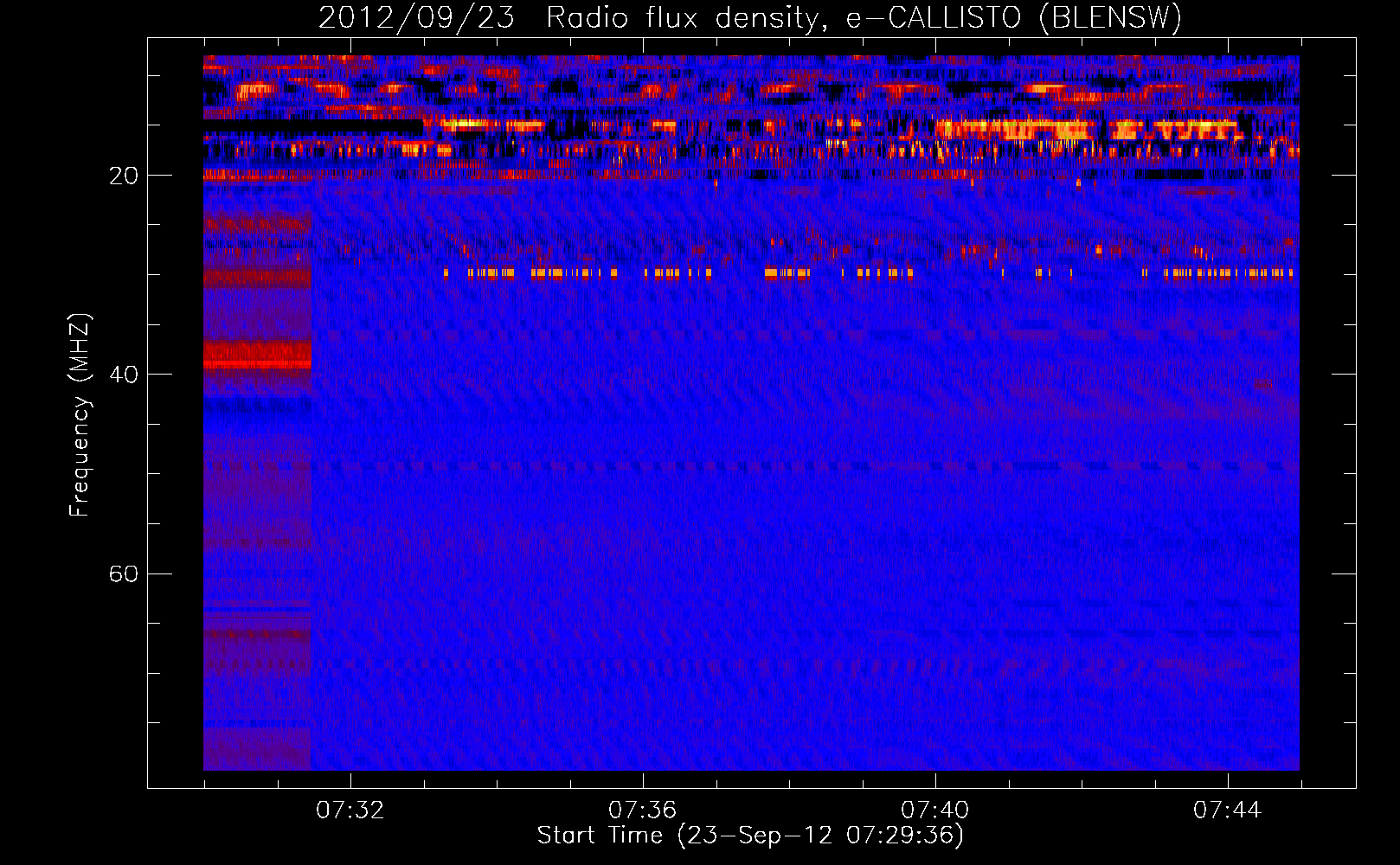This screenshot has width=1400, height=865.
Task: Click the '07:36' time tick label
Action: [x=642, y=811]
